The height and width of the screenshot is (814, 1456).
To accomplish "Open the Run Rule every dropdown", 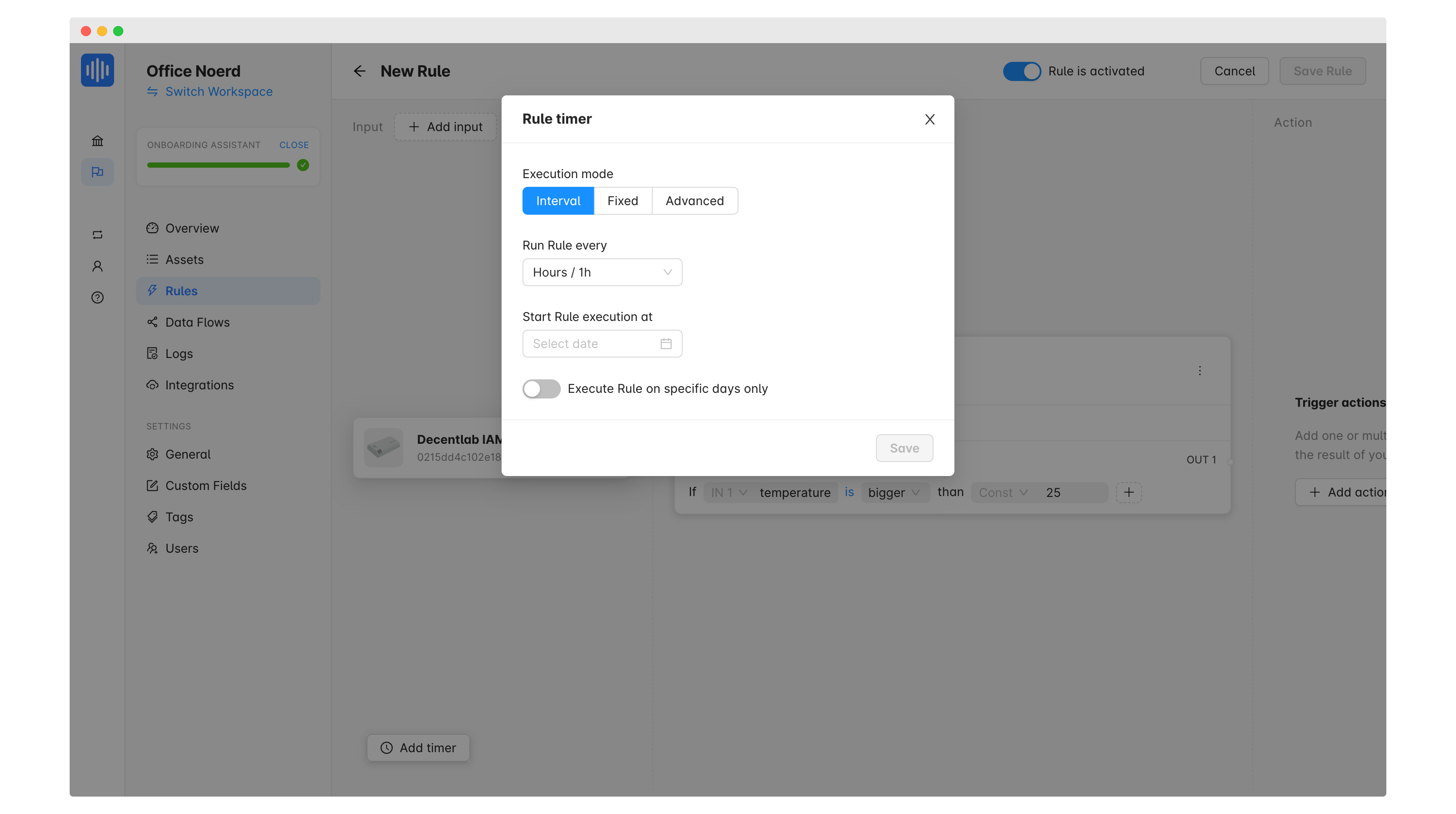I will click(602, 273).
